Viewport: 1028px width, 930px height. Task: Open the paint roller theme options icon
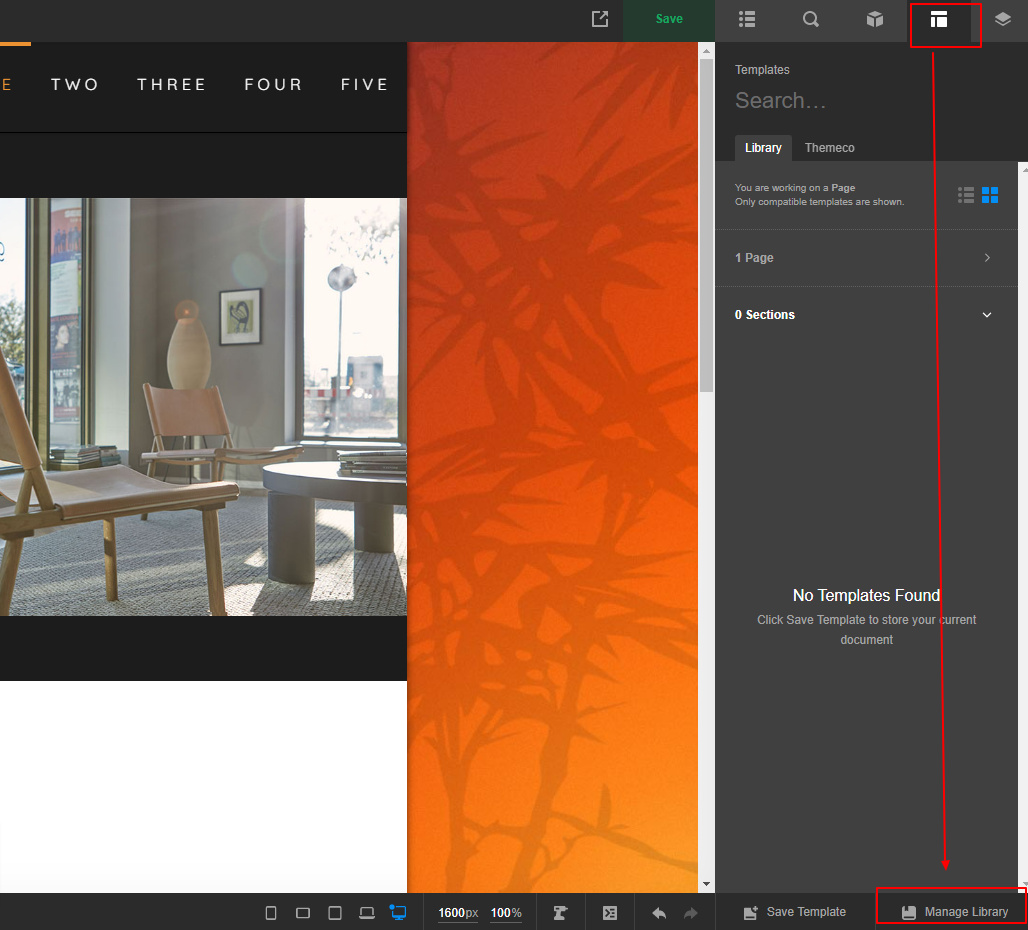(x=560, y=912)
